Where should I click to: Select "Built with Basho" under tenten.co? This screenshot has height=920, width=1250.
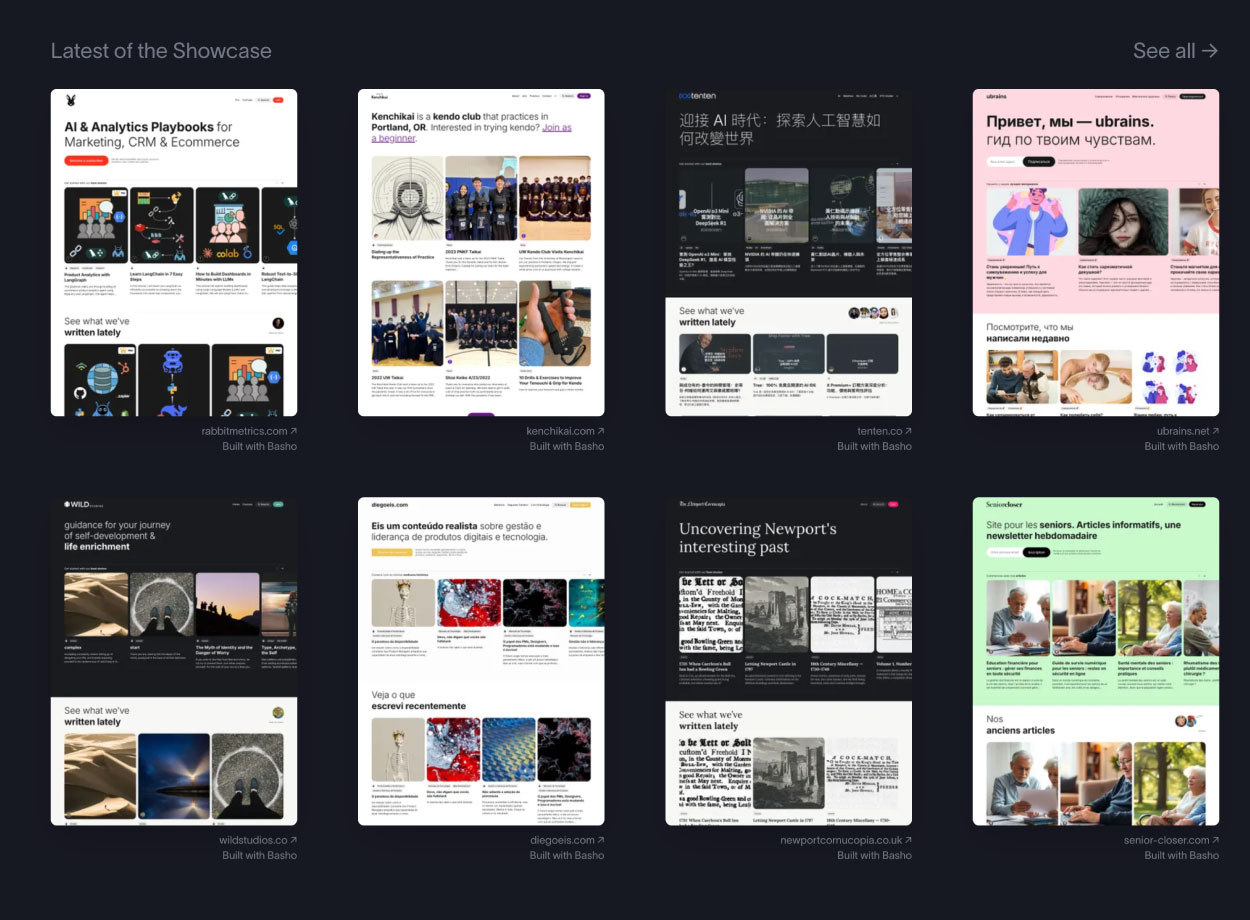875,446
